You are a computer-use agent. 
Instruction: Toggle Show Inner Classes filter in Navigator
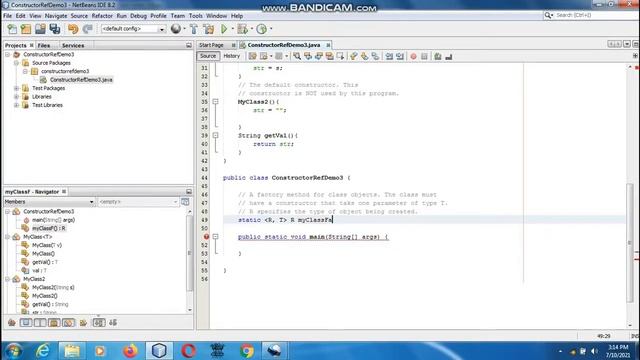[x=68, y=323]
